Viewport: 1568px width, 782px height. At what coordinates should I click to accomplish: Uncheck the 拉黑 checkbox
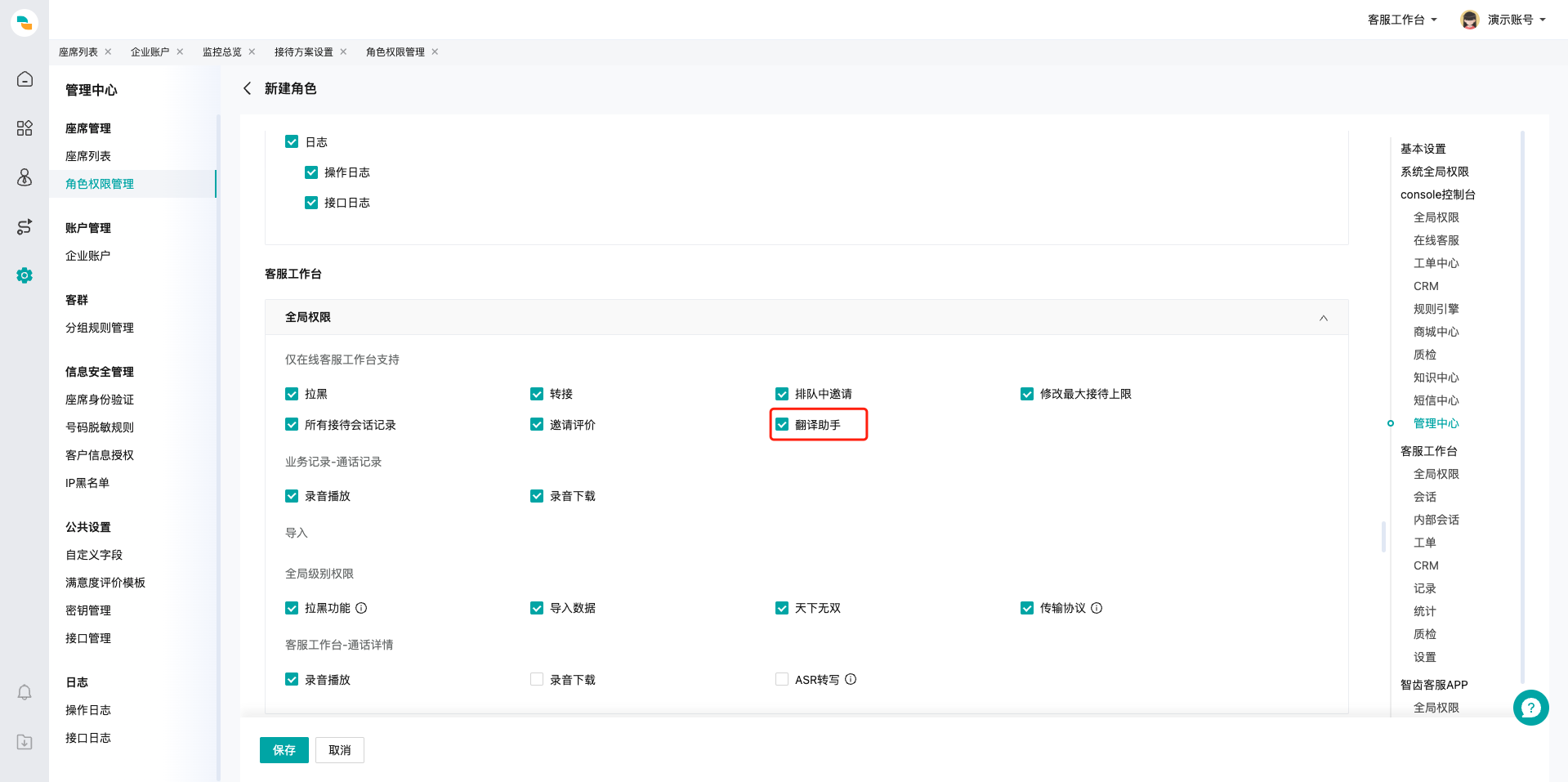click(x=292, y=394)
